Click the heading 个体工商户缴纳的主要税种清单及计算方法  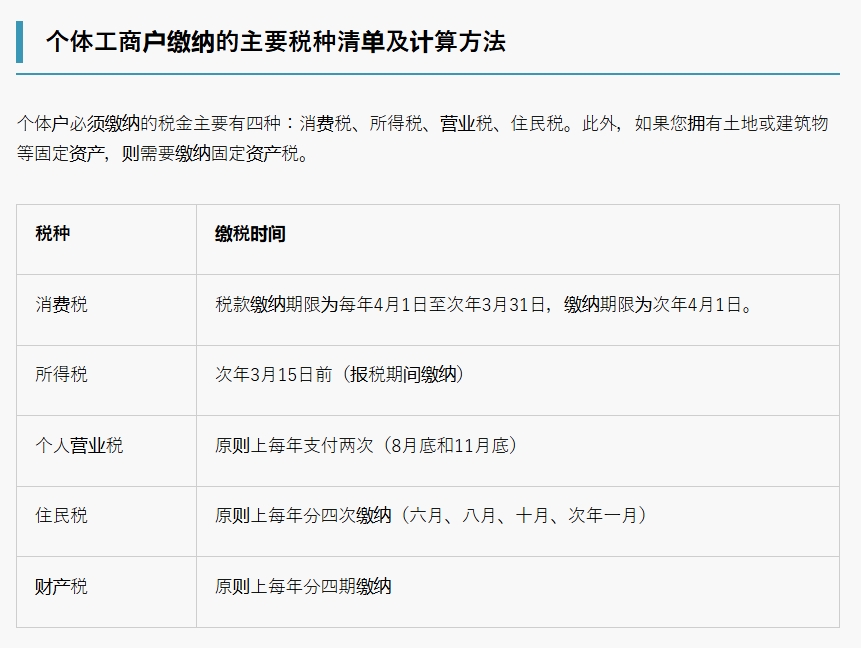(276, 42)
